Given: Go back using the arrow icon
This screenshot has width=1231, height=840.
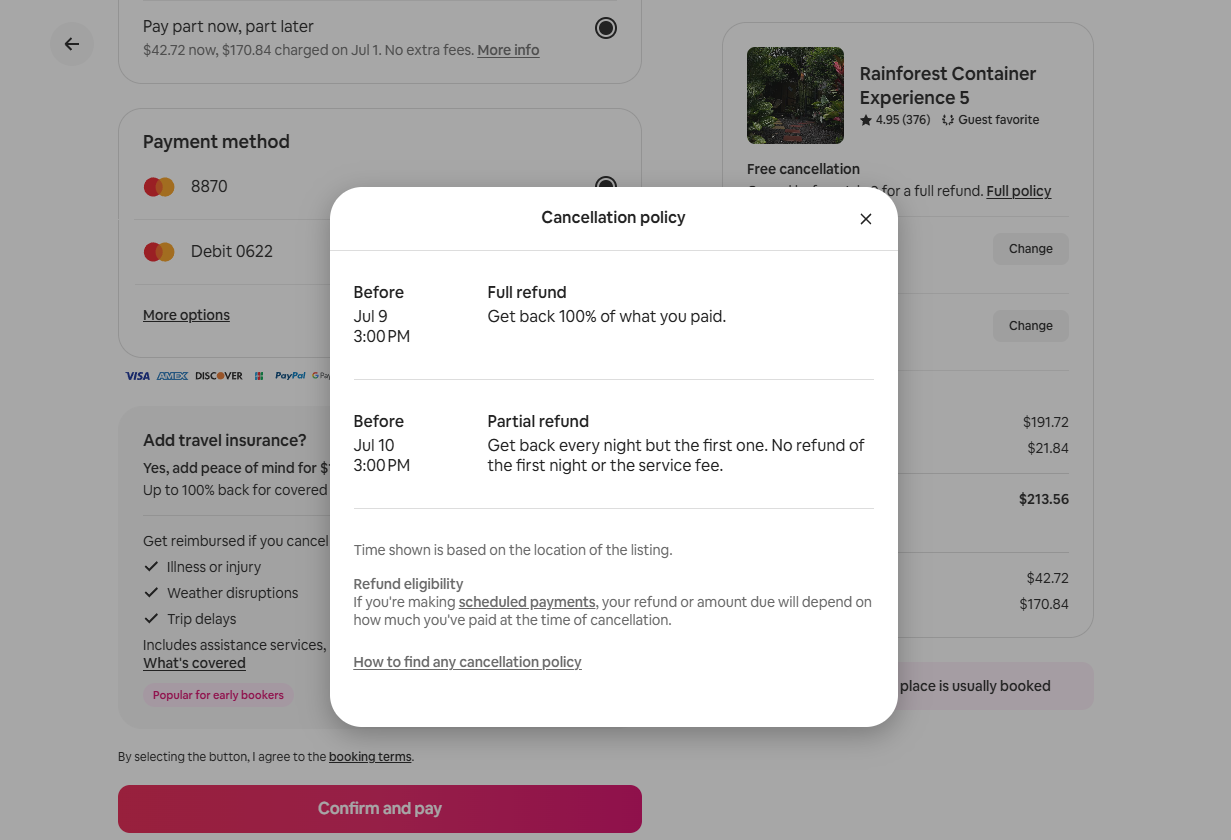Looking at the screenshot, I should pyautogui.click(x=72, y=44).
